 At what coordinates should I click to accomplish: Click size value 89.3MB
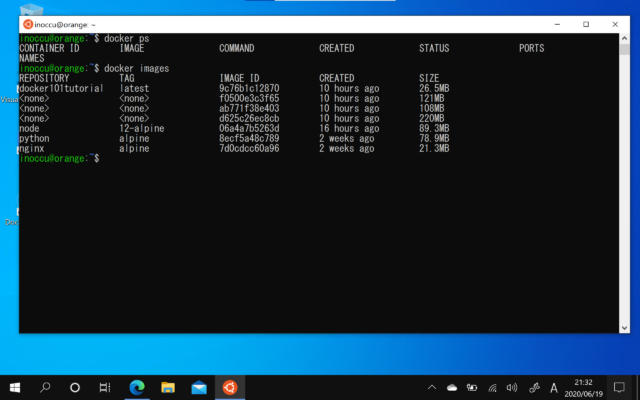(434, 128)
